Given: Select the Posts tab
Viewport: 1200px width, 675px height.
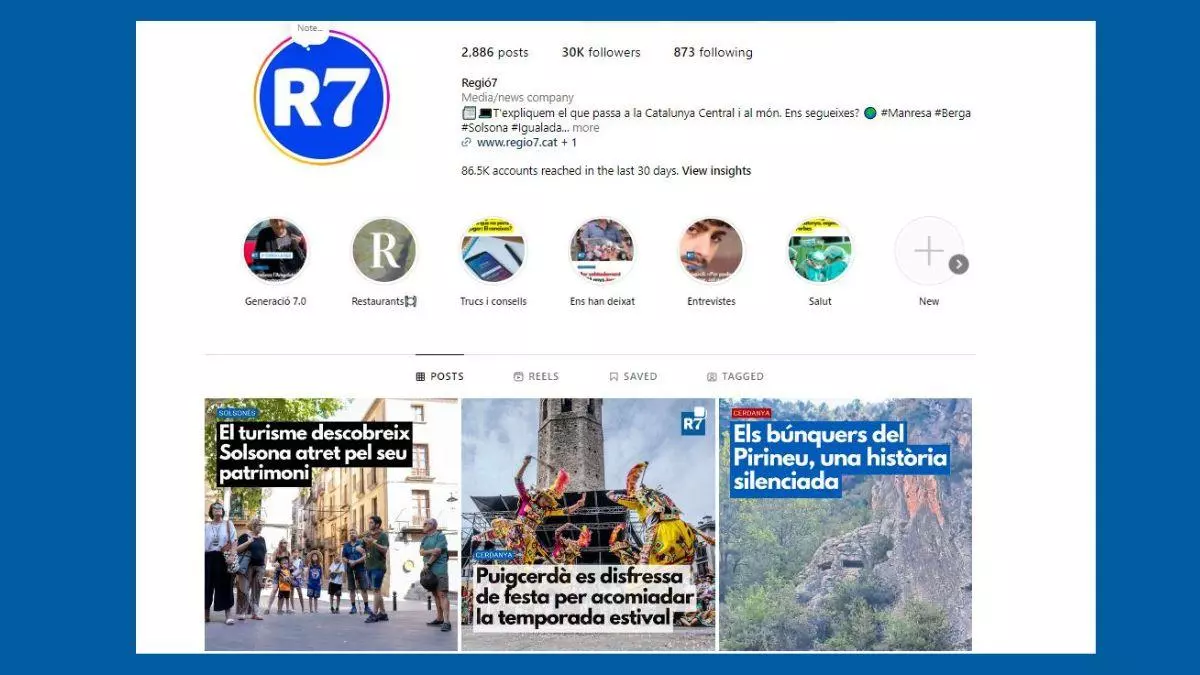Looking at the screenshot, I should [x=440, y=377].
